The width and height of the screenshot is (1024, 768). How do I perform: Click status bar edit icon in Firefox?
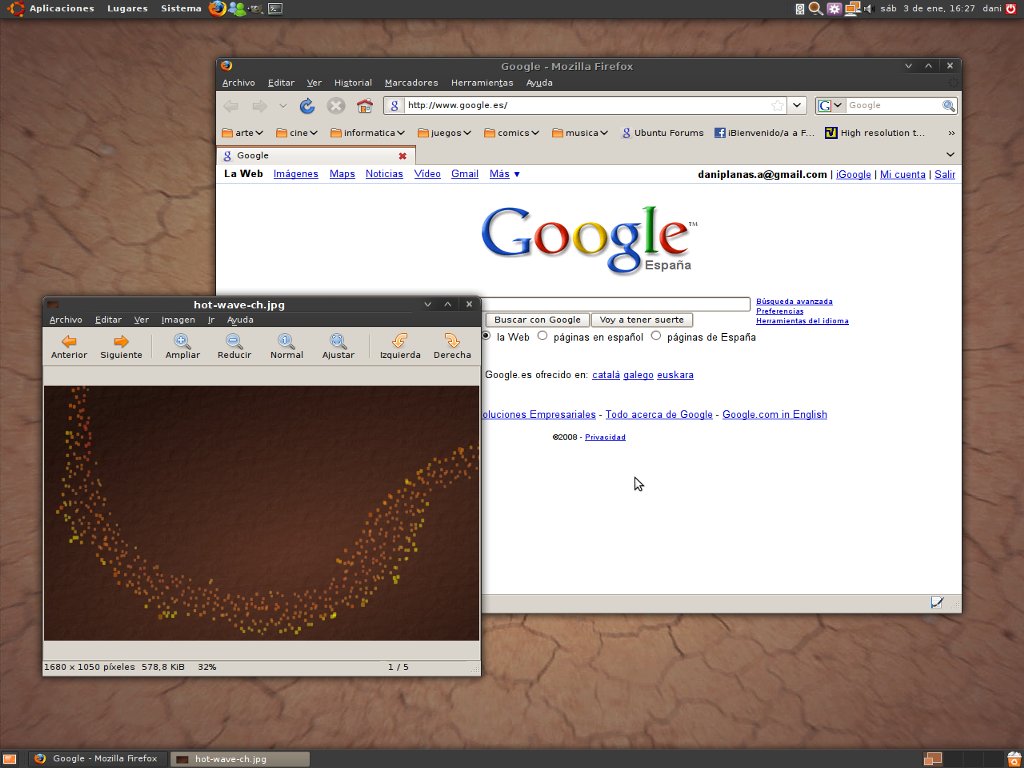(x=936, y=602)
